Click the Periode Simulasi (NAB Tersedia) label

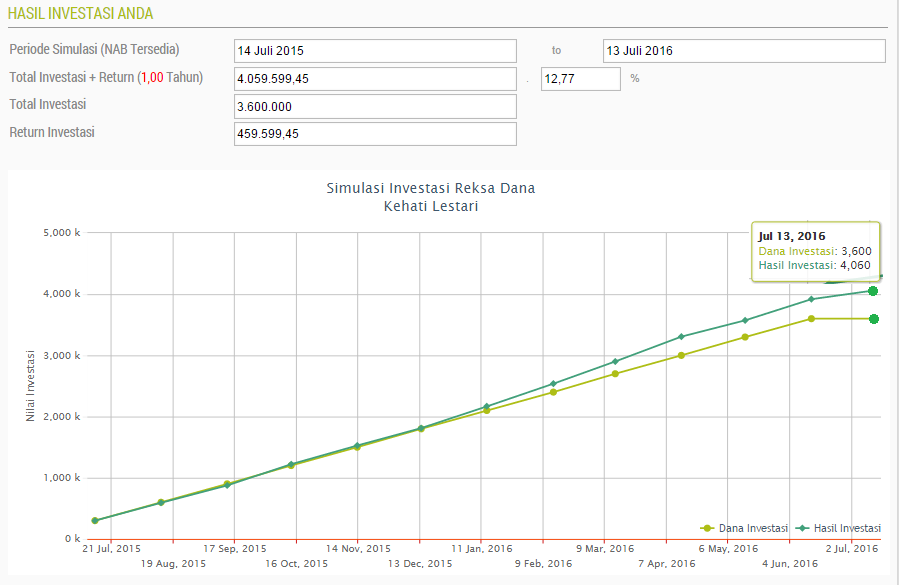tap(95, 49)
